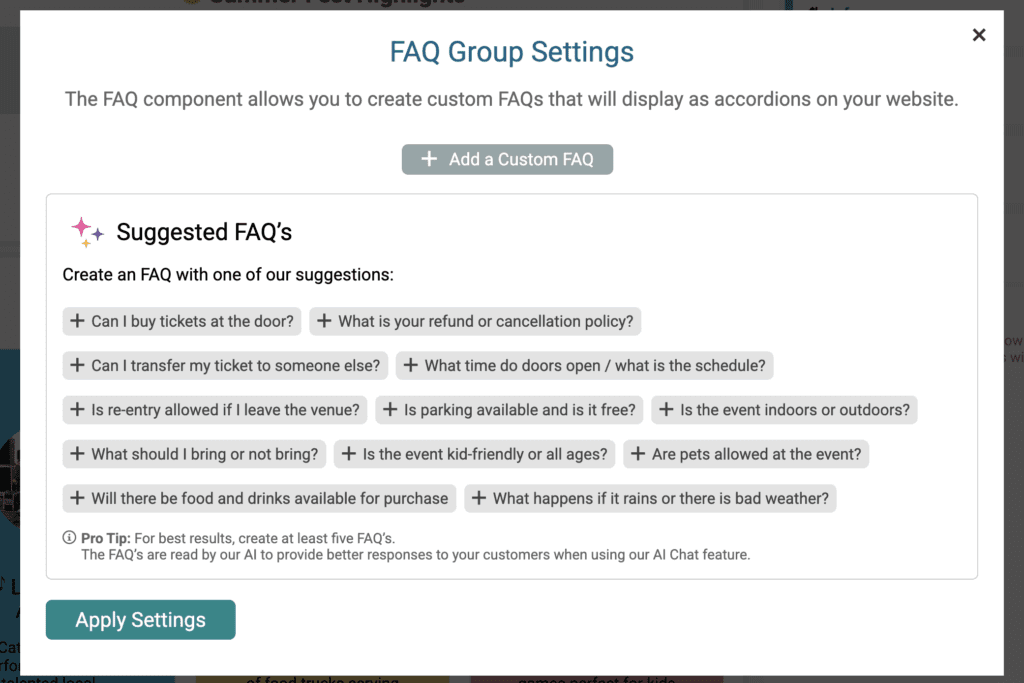The image size is (1024, 683).
Task: Click plus icon beside transfer my ticket question
Action: [77, 365]
